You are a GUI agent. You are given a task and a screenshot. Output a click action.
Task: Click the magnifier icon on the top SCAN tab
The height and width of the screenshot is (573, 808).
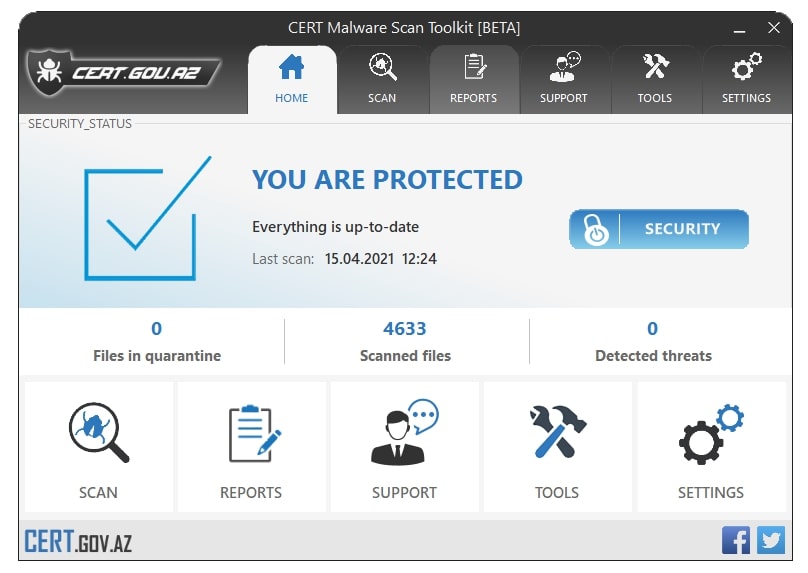pos(383,67)
